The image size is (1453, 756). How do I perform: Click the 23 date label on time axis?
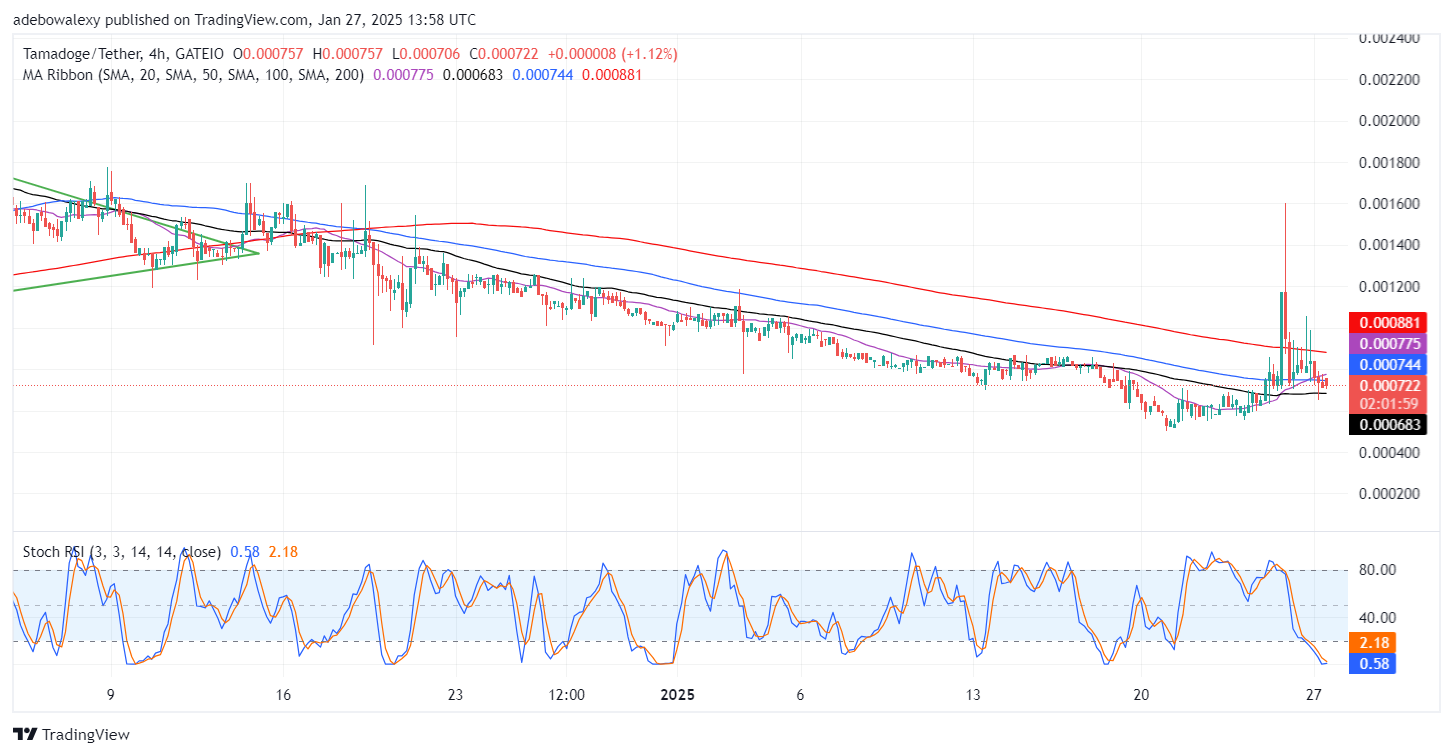(455, 694)
